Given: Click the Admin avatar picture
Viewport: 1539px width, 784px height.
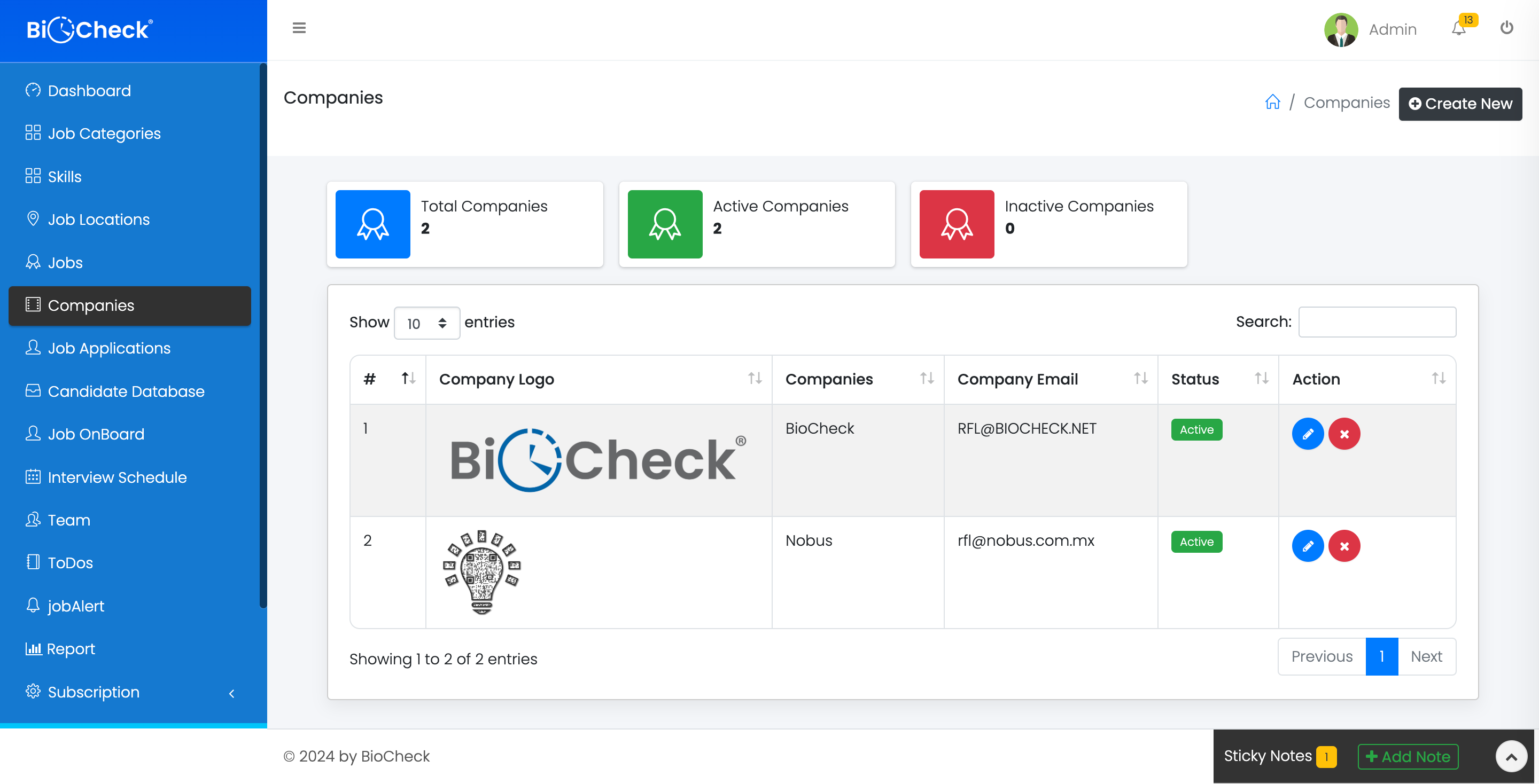Looking at the screenshot, I should 1341,29.
